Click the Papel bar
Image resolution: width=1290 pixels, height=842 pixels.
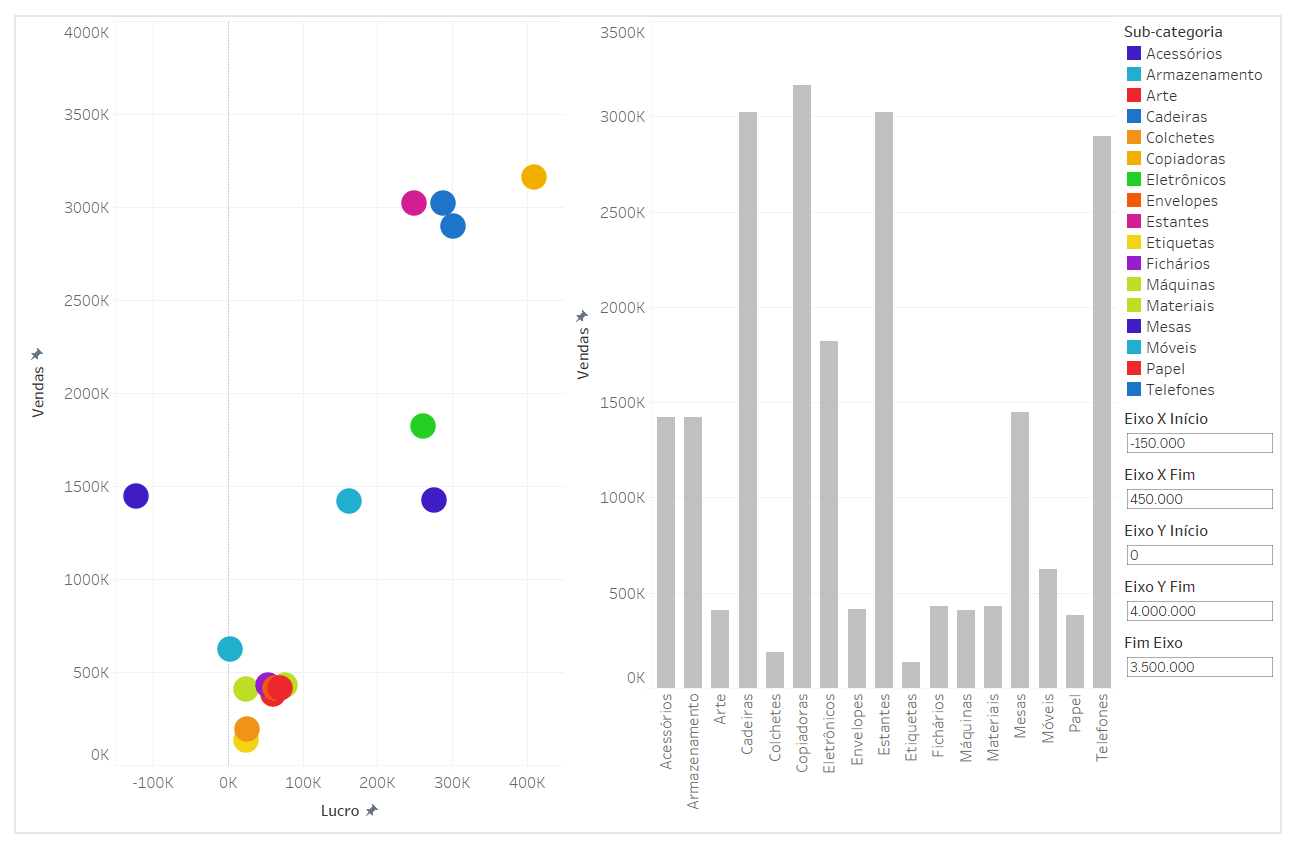point(1075,651)
